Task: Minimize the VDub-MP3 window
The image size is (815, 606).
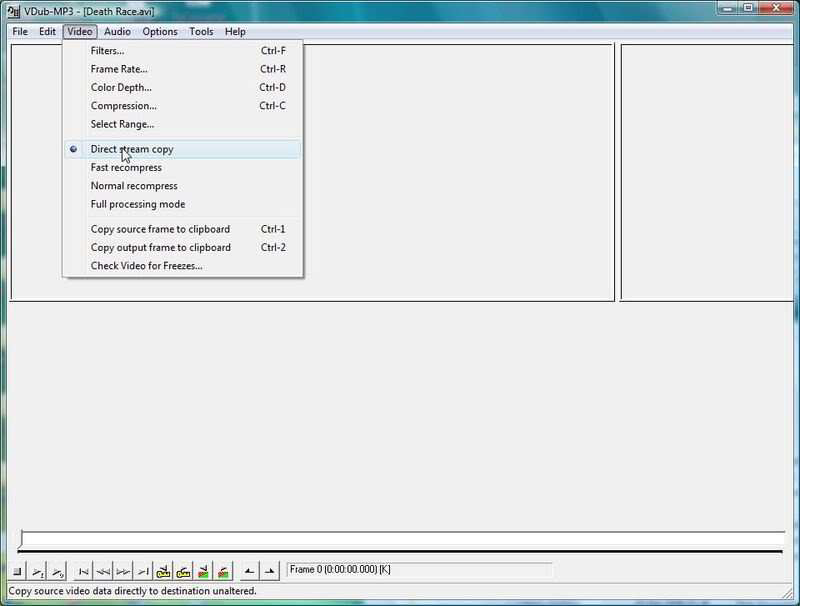Action: pos(727,8)
